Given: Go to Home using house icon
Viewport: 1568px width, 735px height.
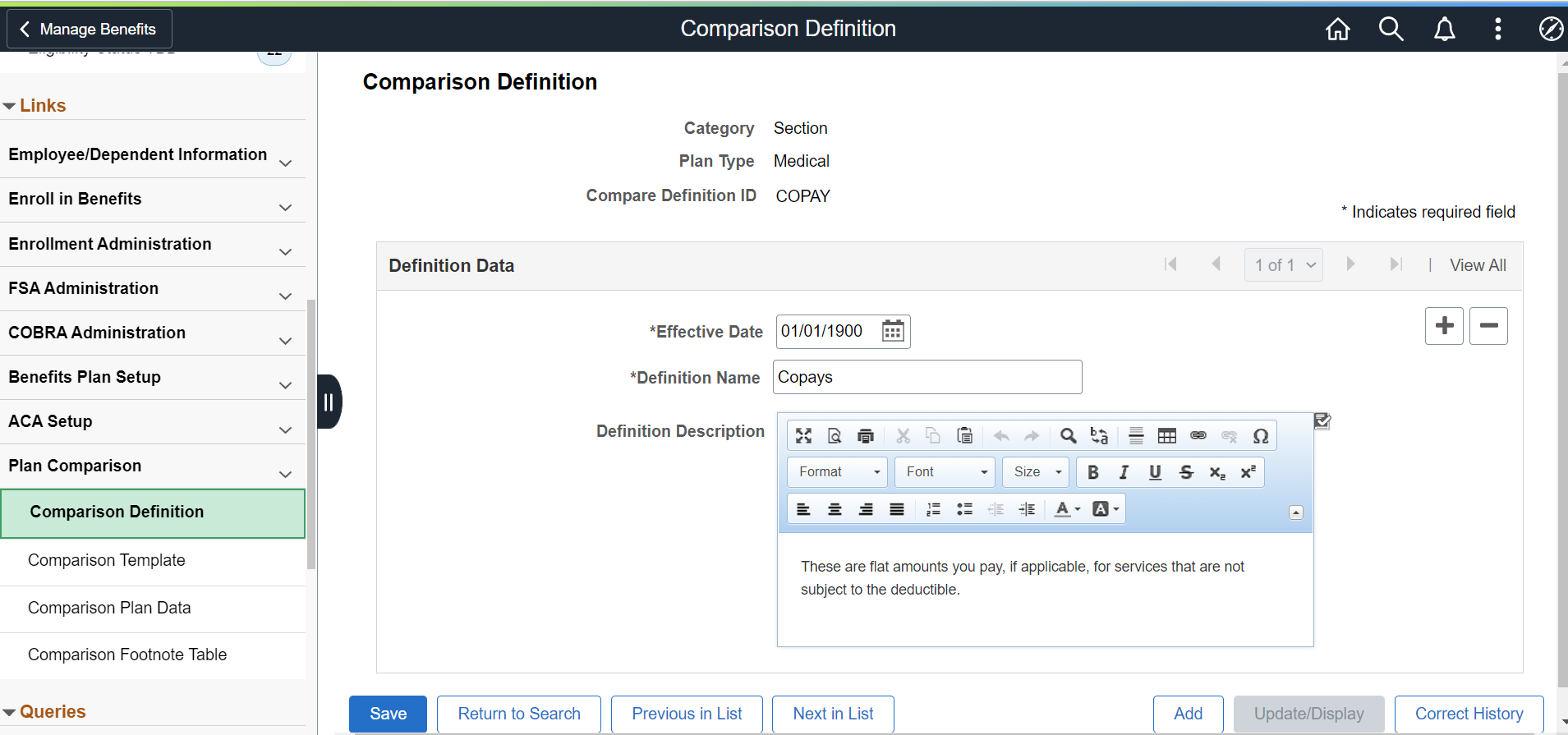Looking at the screenshot, I should pyautogui.click(x=1337, y=30).
